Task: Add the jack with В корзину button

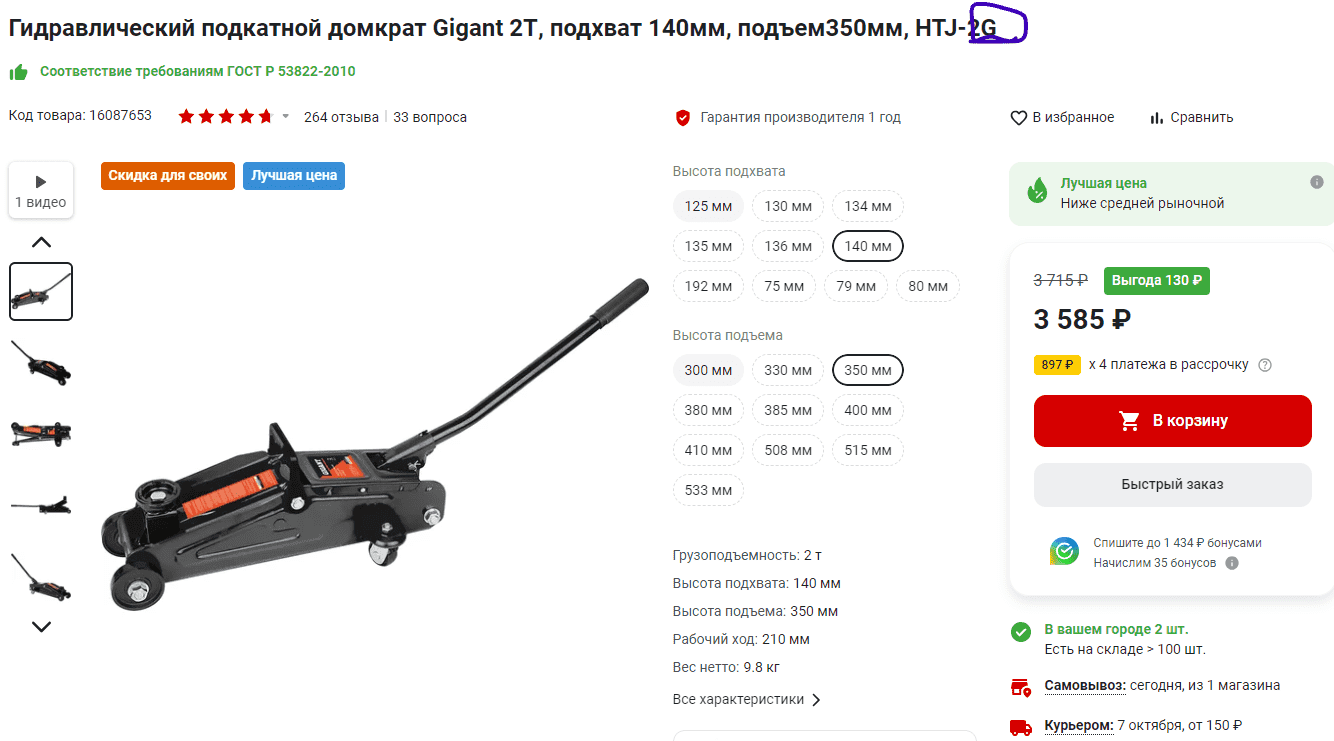Action: (x=1172, y=421)
